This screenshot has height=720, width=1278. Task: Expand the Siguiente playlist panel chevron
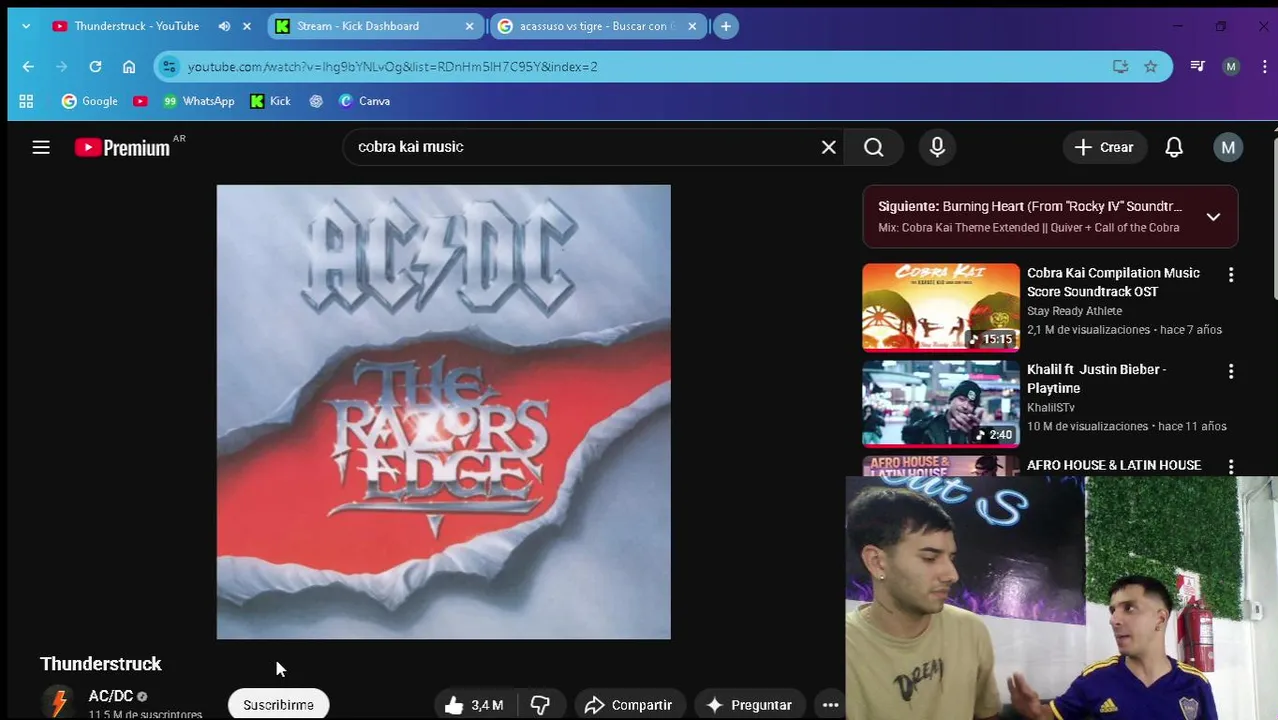(x=1213, y=216)
